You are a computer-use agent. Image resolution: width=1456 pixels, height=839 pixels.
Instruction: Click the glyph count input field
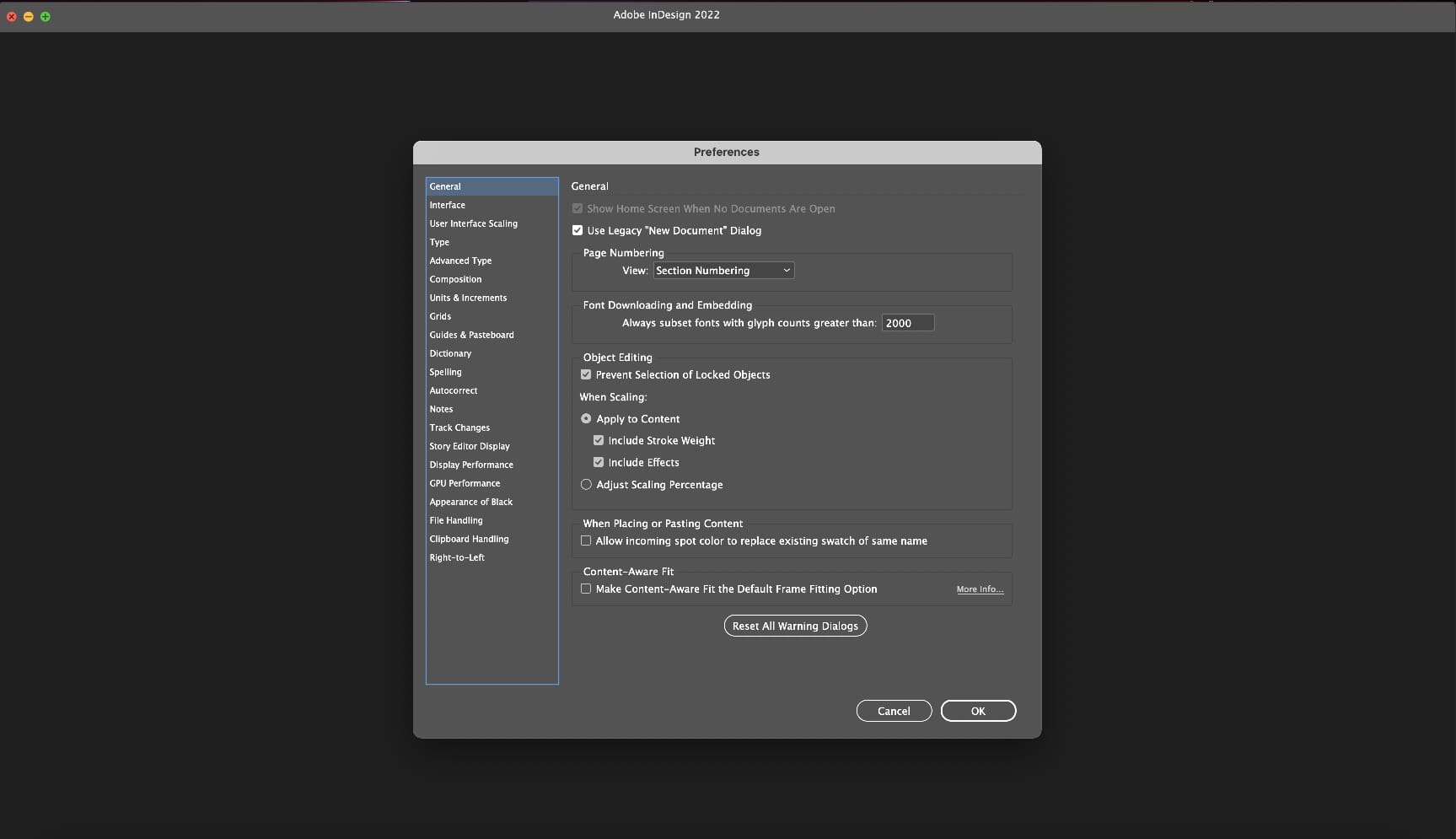(908, 323)
